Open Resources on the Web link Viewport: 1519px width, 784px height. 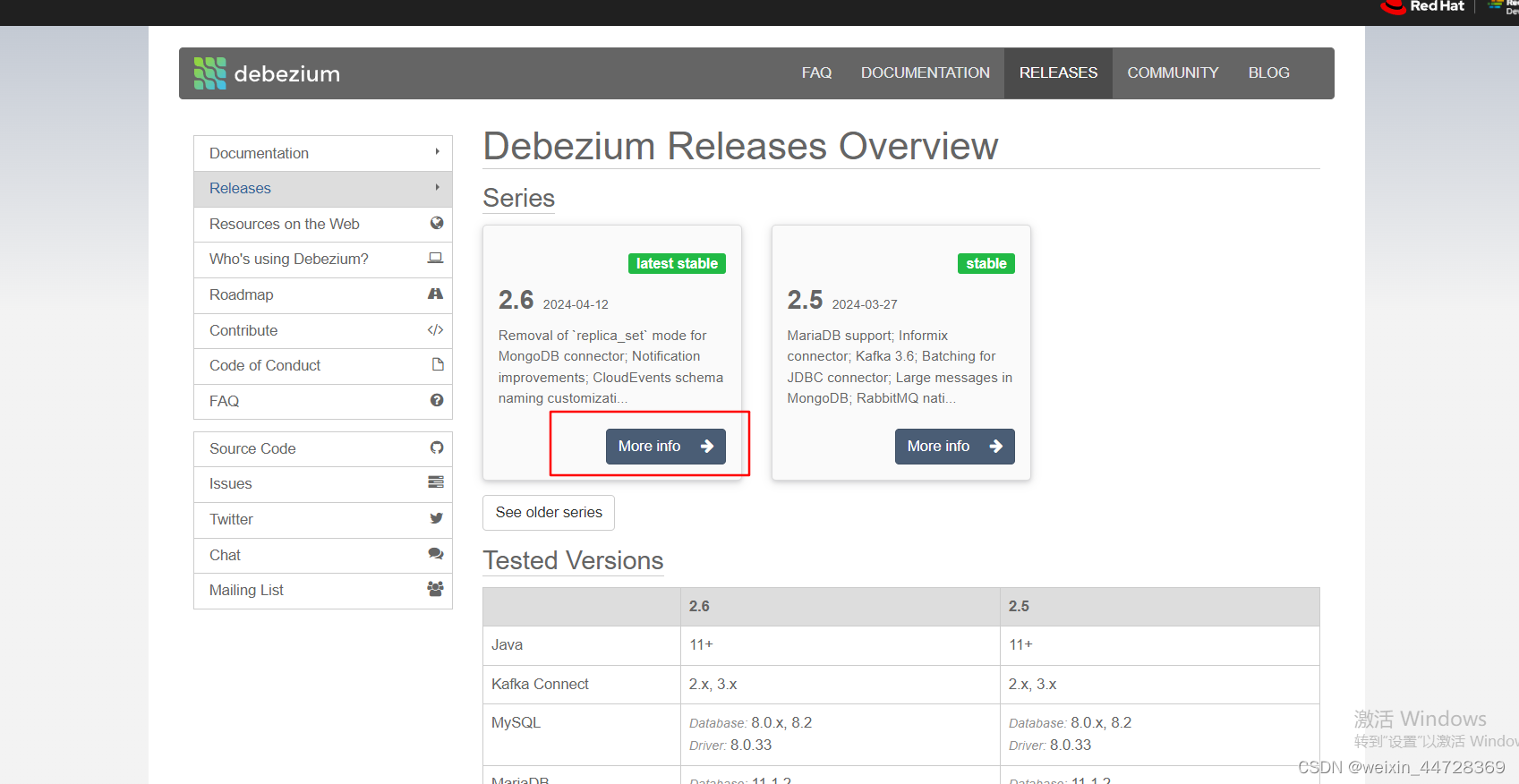[x=323, y=224]
